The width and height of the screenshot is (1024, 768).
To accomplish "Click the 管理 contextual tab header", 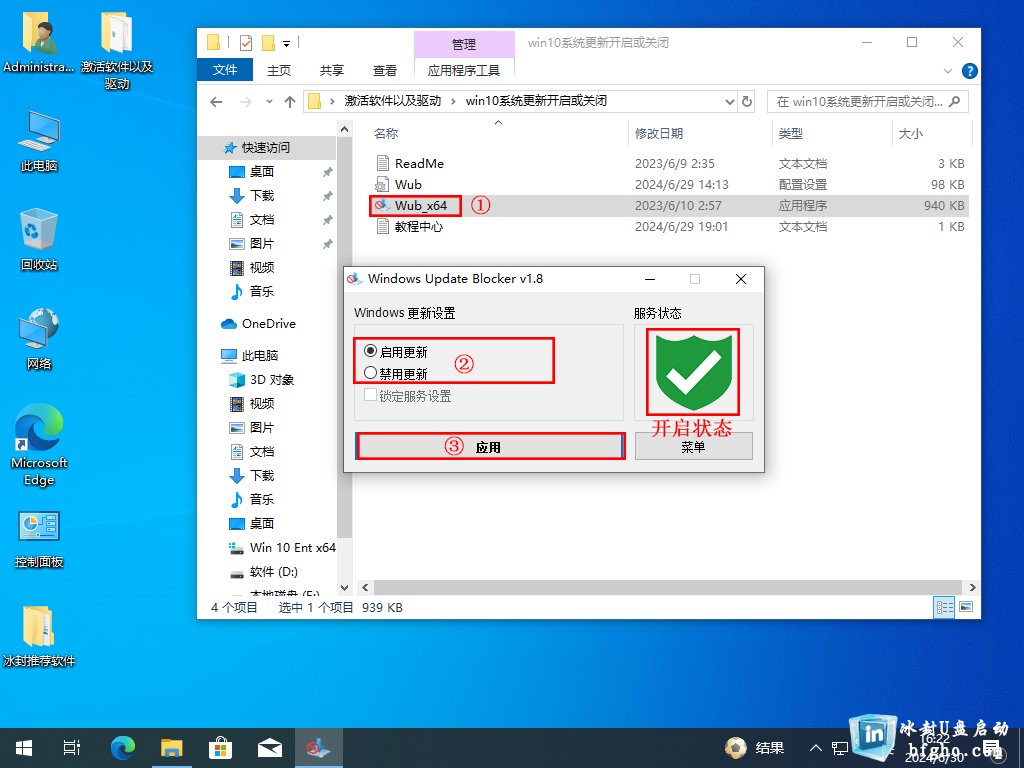I will 464,44.
